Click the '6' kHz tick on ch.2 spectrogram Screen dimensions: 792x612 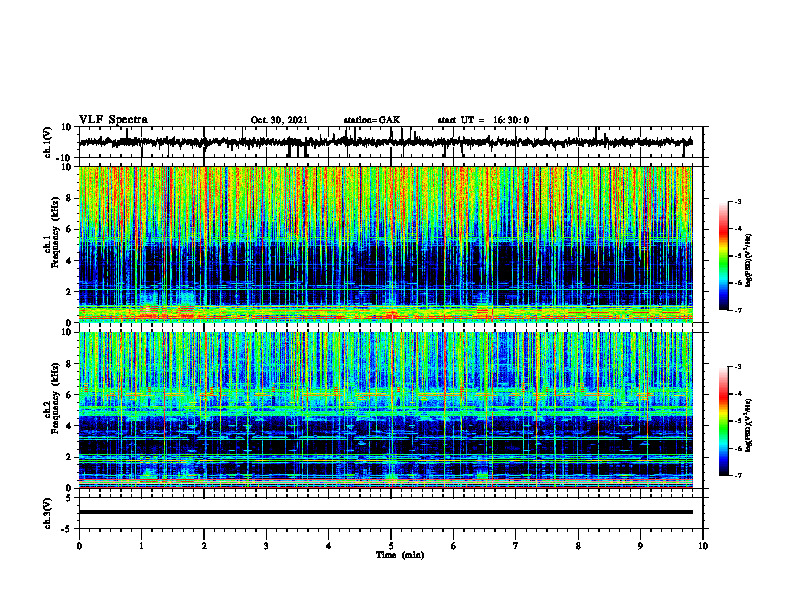point(69,395)
